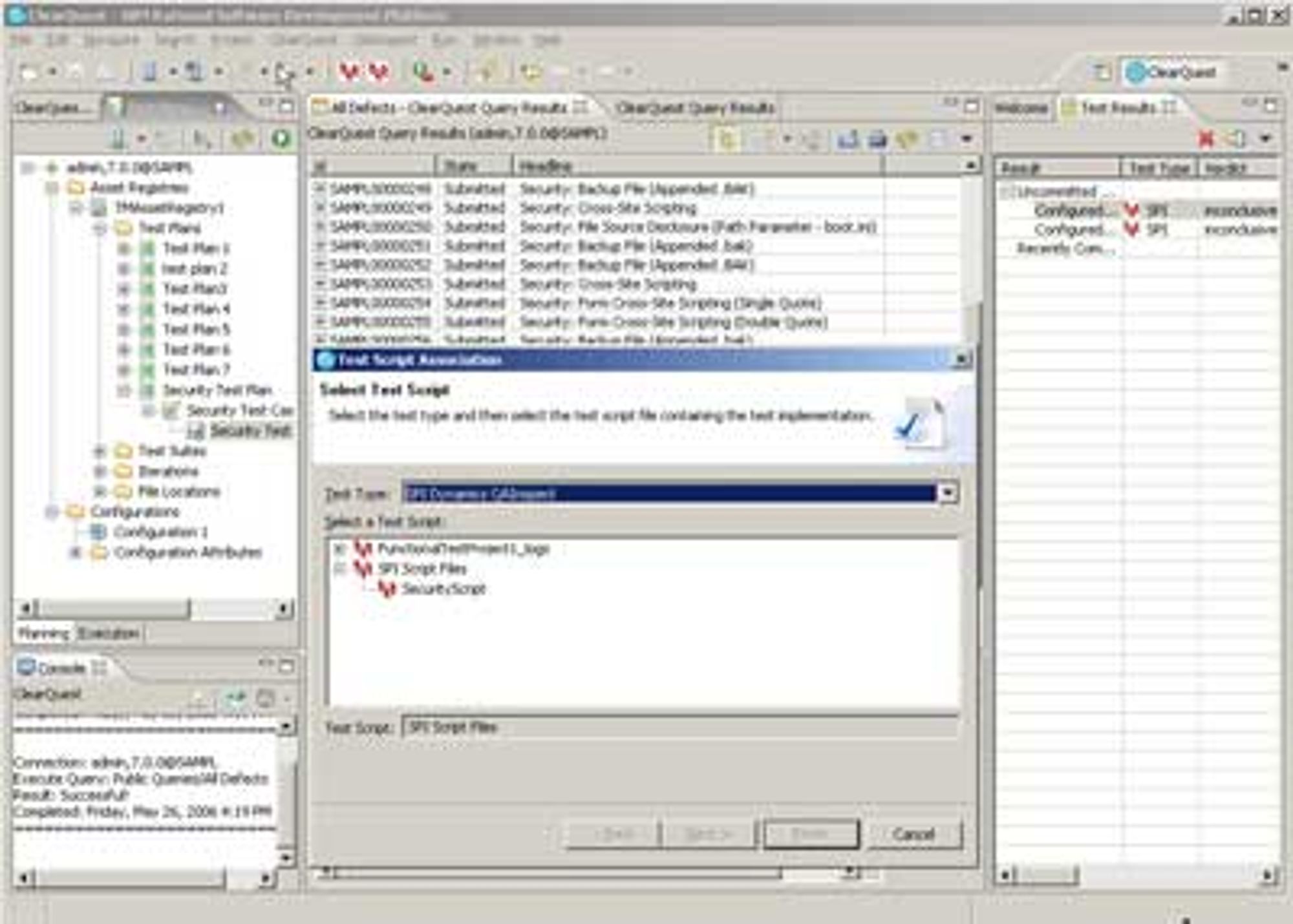Screen dimensions: 1293x924
Task: Click navigator horizontal scrollbar thumb
Action: coord(114,608)
